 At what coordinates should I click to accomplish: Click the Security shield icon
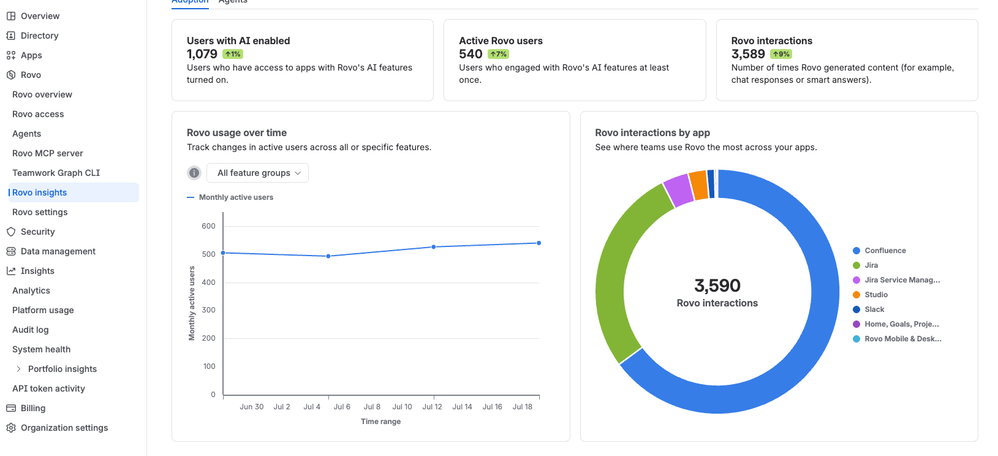click(11, 232)
